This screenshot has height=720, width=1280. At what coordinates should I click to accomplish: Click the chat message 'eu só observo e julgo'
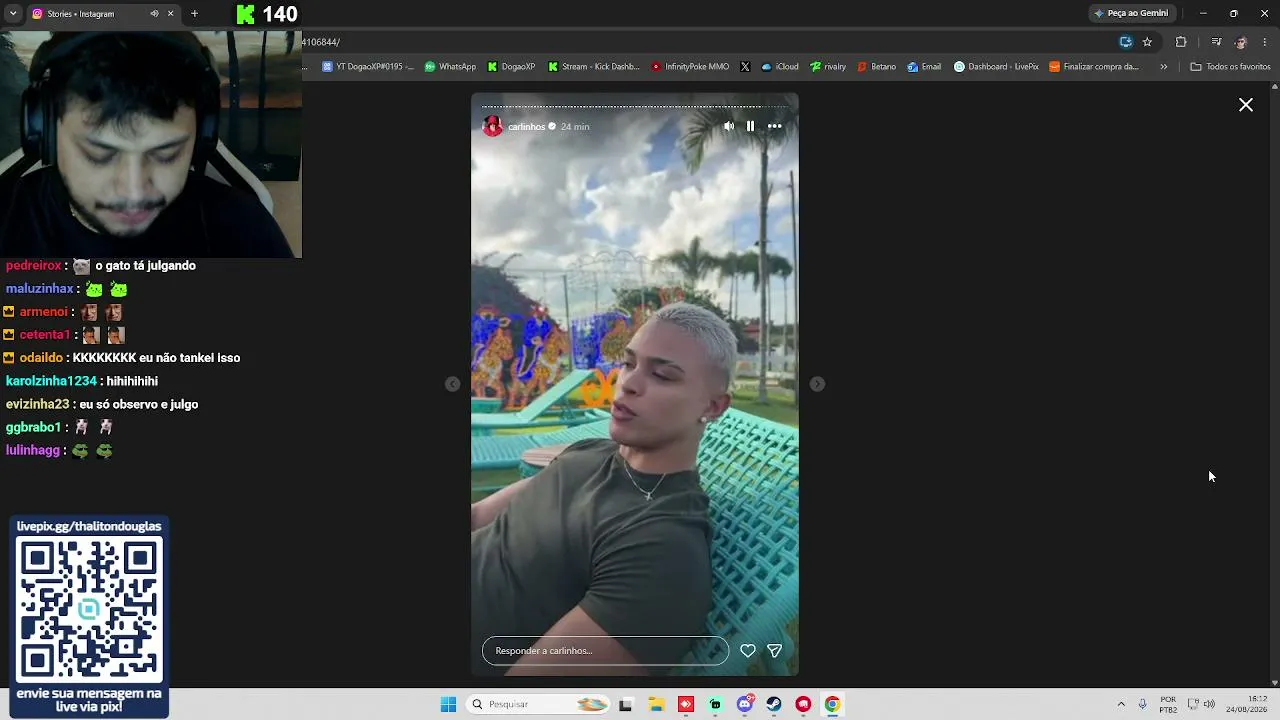coord(139,405)
